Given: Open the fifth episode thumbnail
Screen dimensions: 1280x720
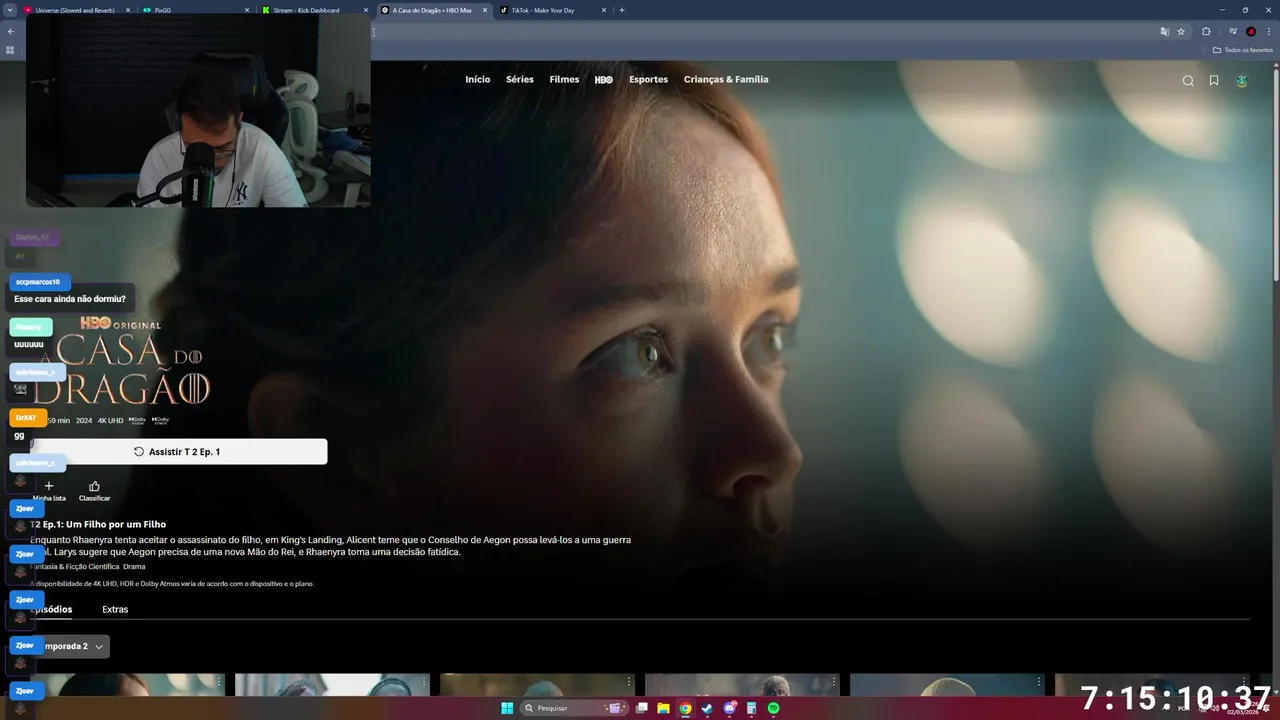Looking at the screenshot, I should pos(947,685).
